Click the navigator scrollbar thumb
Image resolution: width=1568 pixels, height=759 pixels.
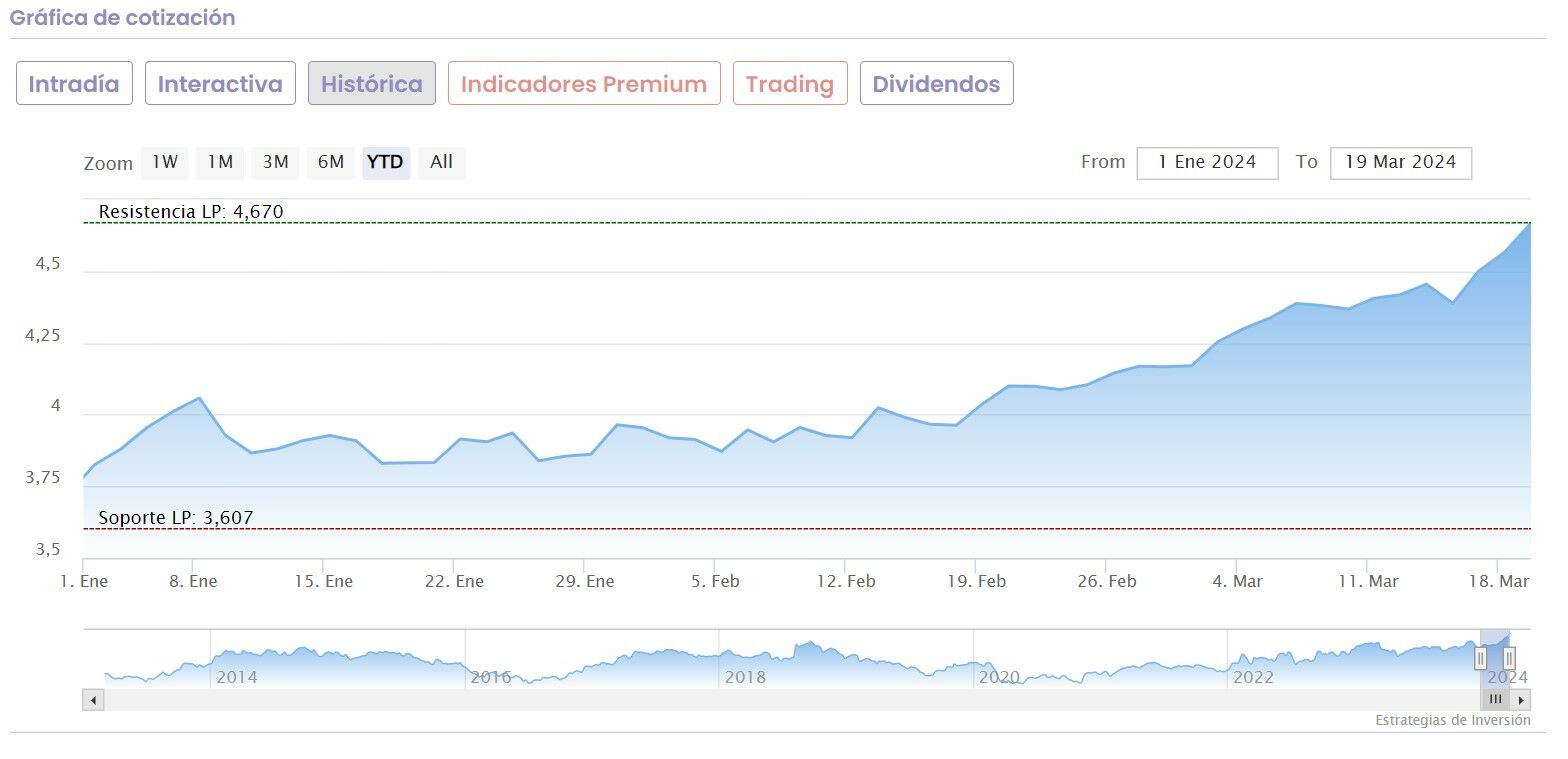tap(1496, 700)
